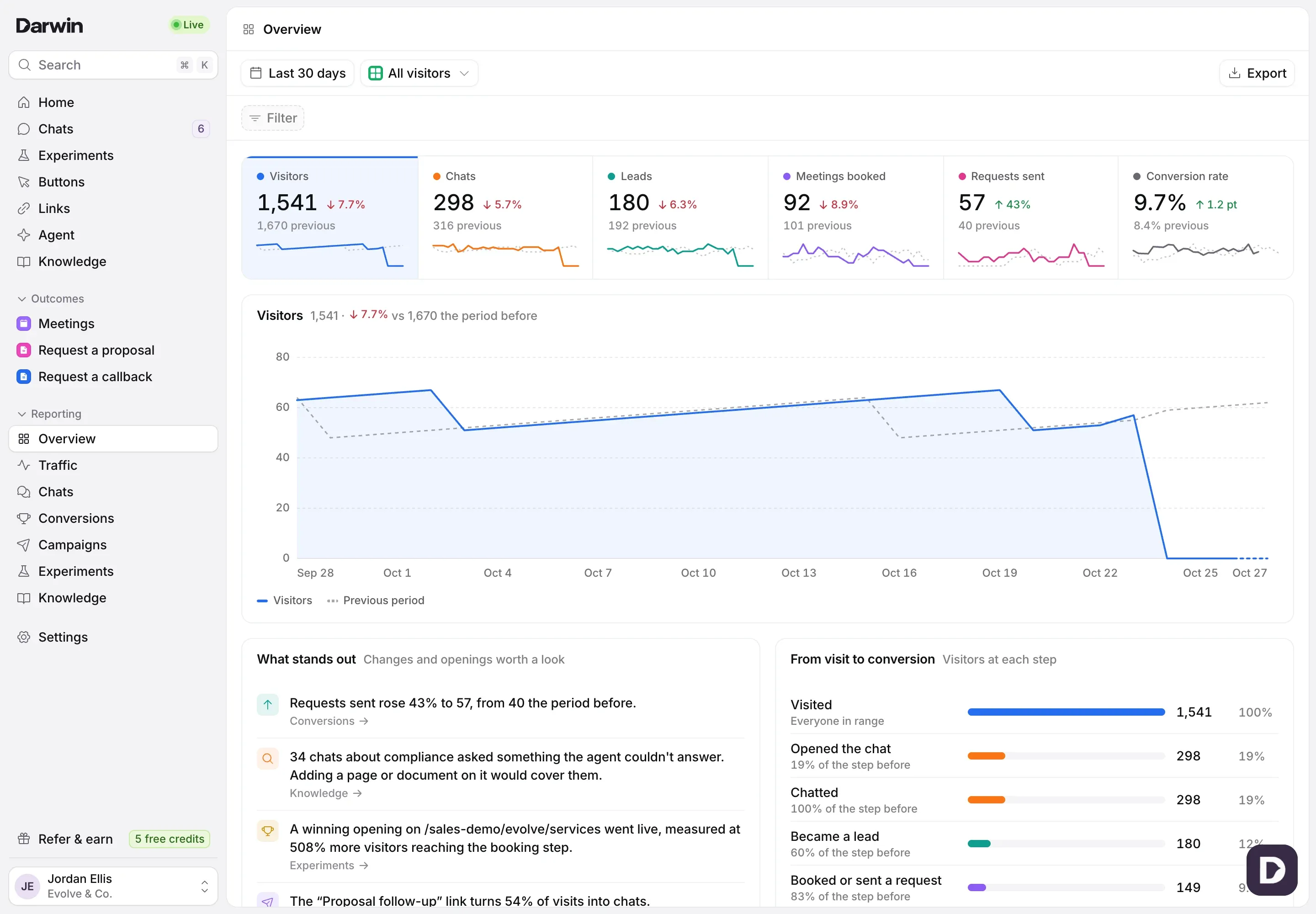Select the Meetings booked metric card
The image size is (1316, 914).
pos(855,218)
